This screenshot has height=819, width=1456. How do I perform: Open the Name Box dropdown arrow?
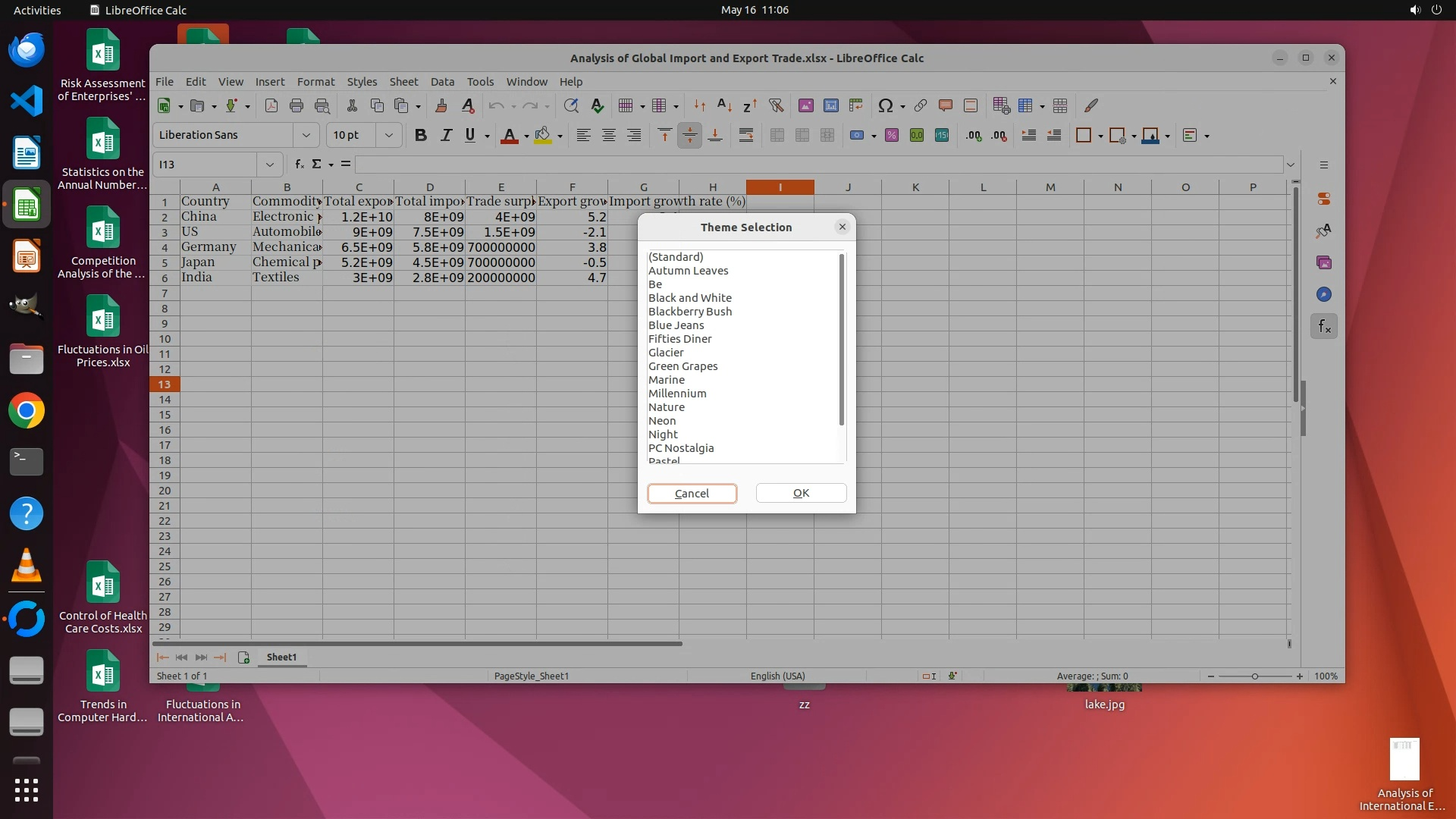pyautogui.click(x=269, y=164)
